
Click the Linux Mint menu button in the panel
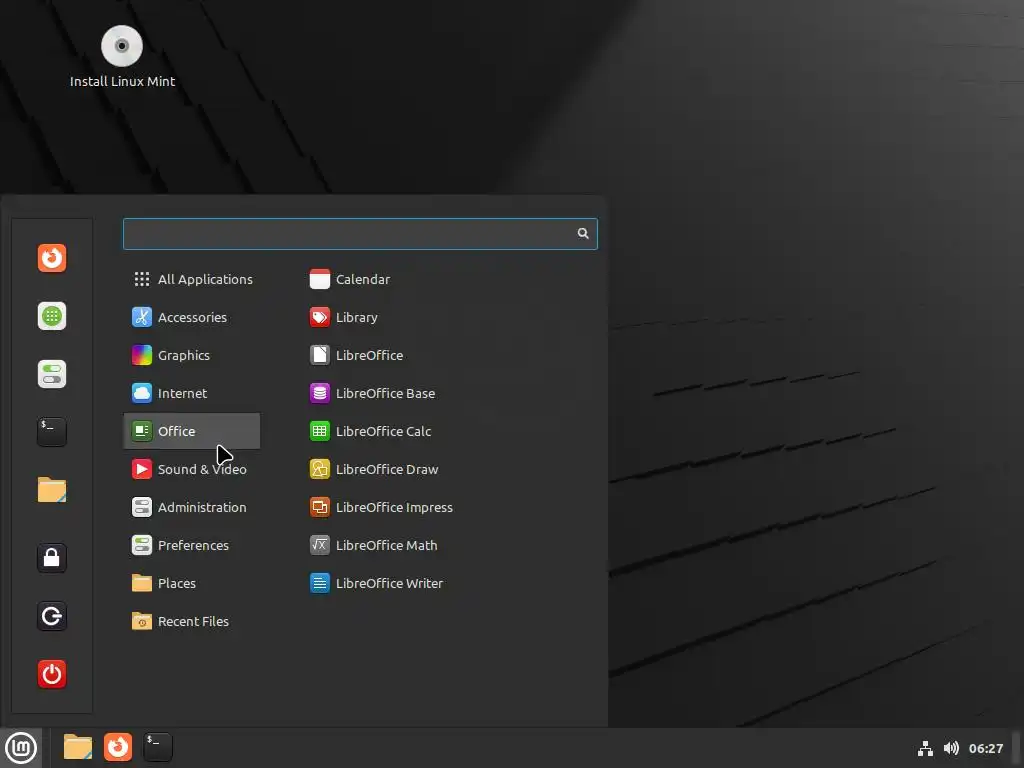point(21,748)
